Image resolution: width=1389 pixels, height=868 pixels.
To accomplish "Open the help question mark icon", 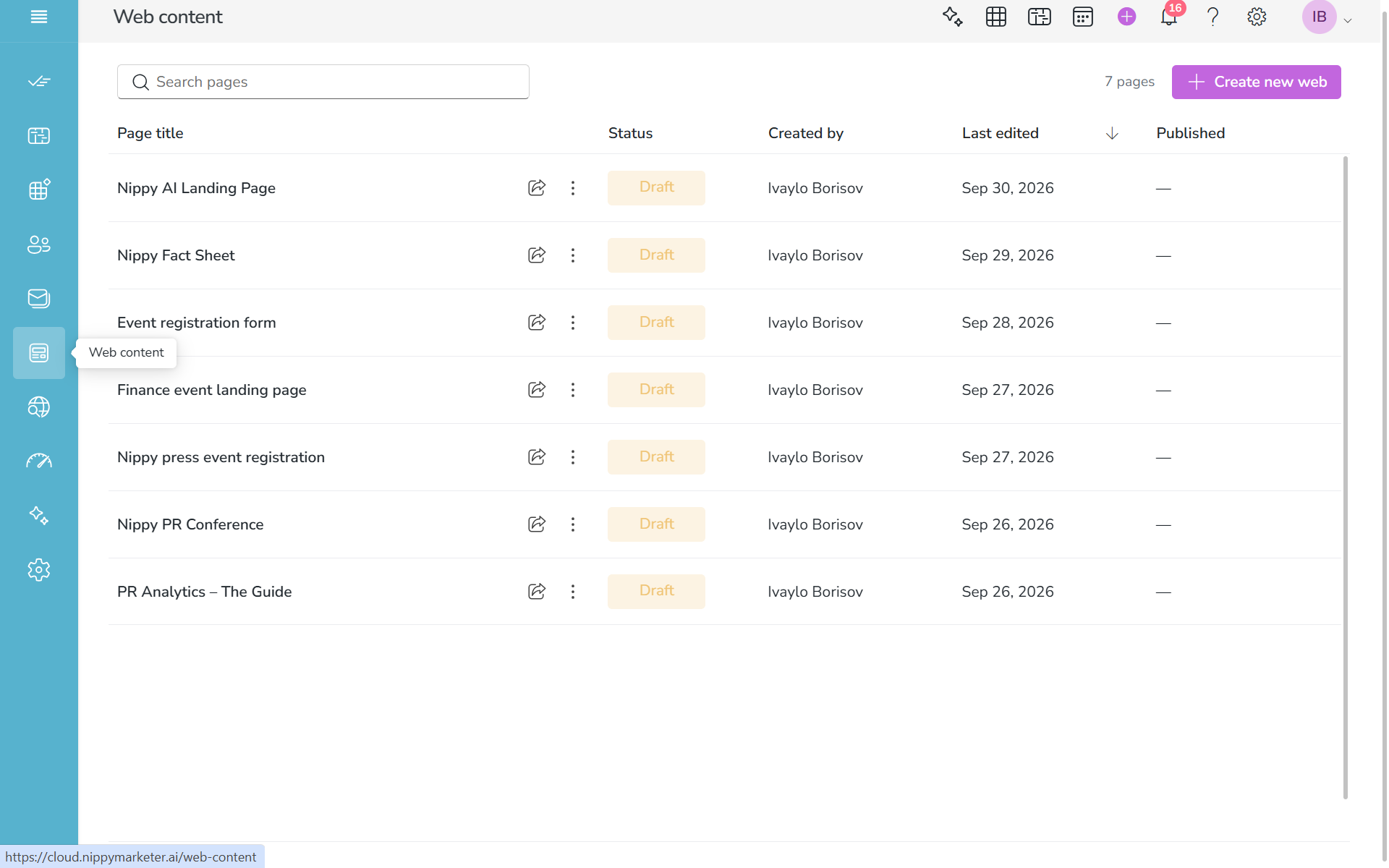I will point(1213,17).
